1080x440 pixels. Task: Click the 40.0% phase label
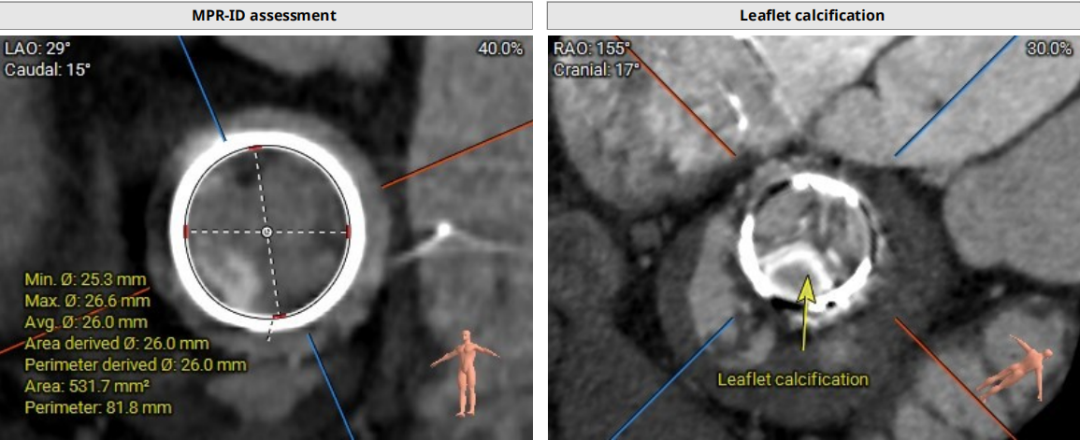click(x=500, y=49)
